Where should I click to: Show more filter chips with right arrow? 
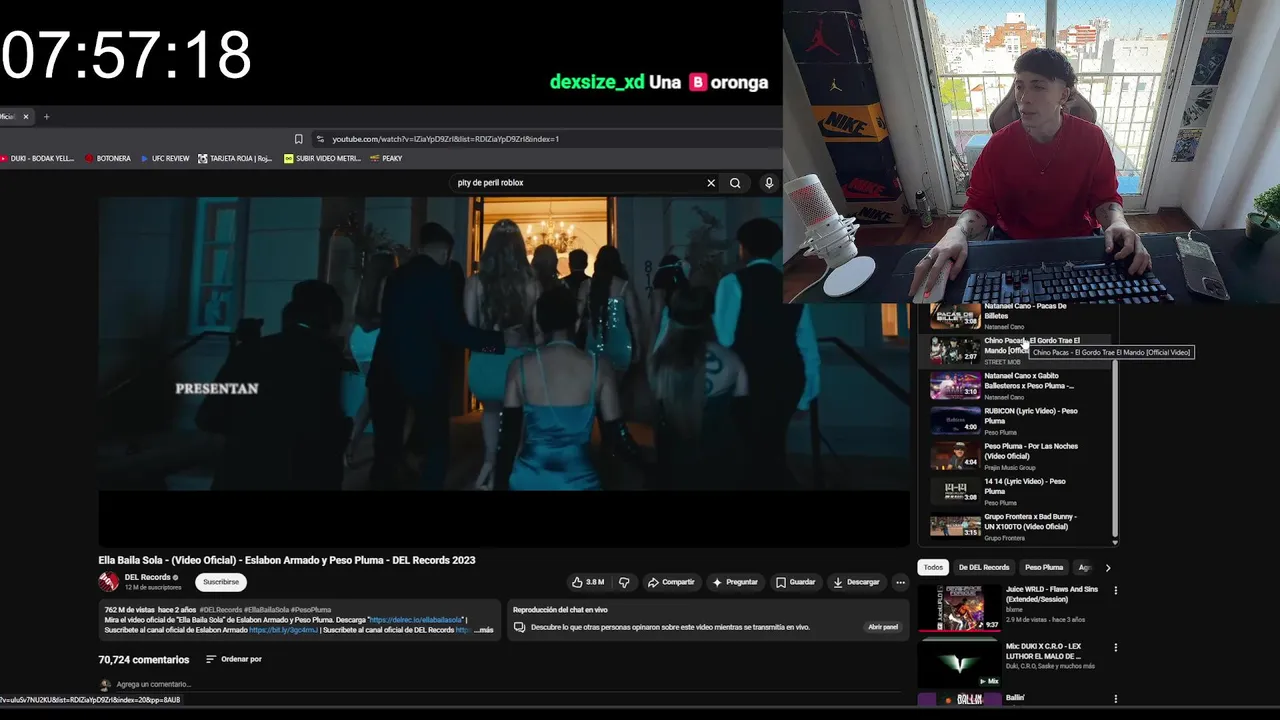coord(1107,567)
